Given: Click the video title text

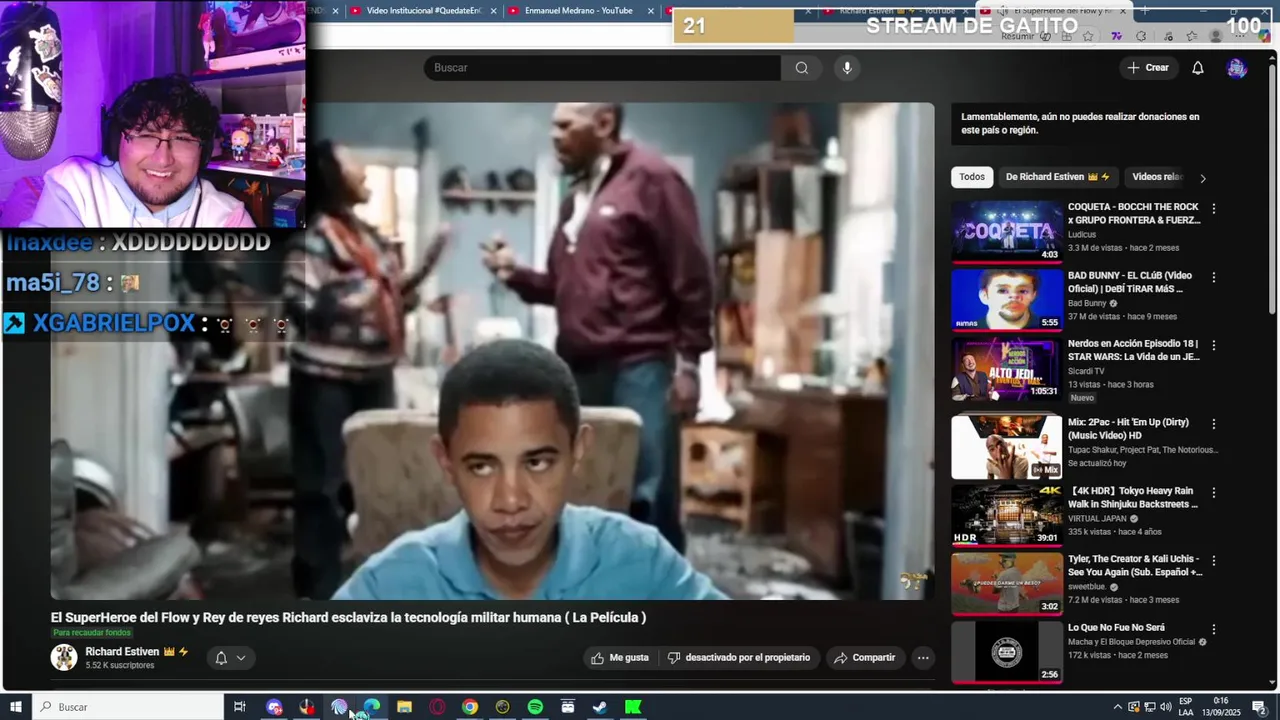Looking at the screenshot, I should [348, 618].
